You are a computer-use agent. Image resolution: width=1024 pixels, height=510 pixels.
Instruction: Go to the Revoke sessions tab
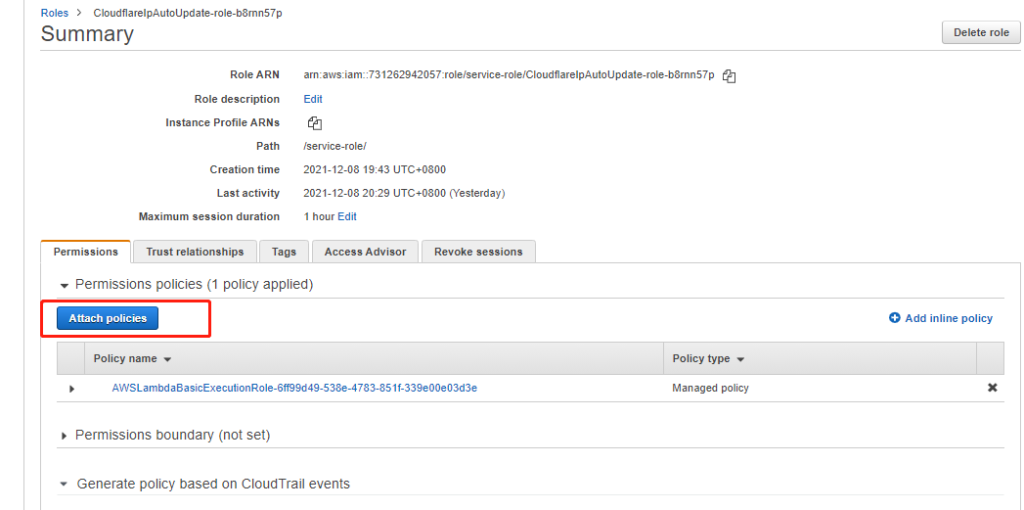tap(478, 252)
